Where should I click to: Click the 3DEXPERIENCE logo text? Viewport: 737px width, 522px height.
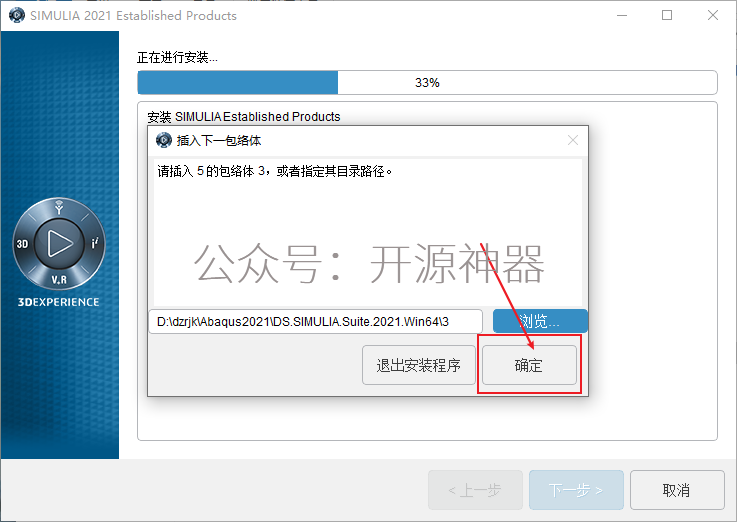(x=58, y=302)
